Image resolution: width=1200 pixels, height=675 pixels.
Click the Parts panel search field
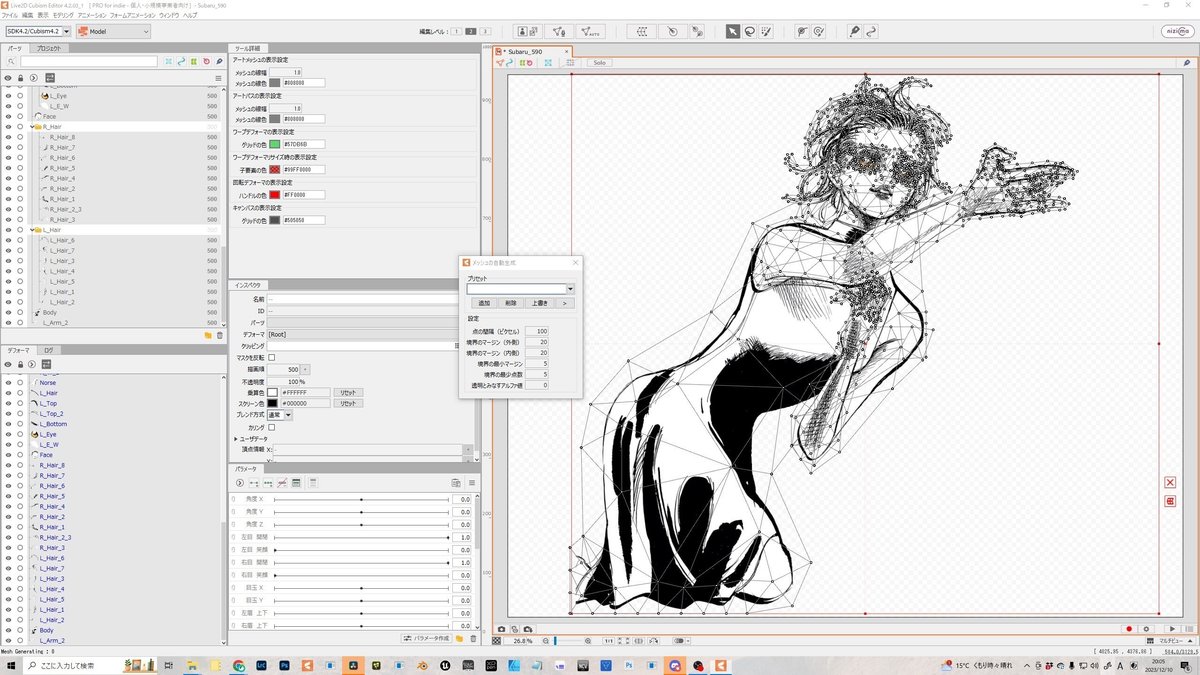89,62
